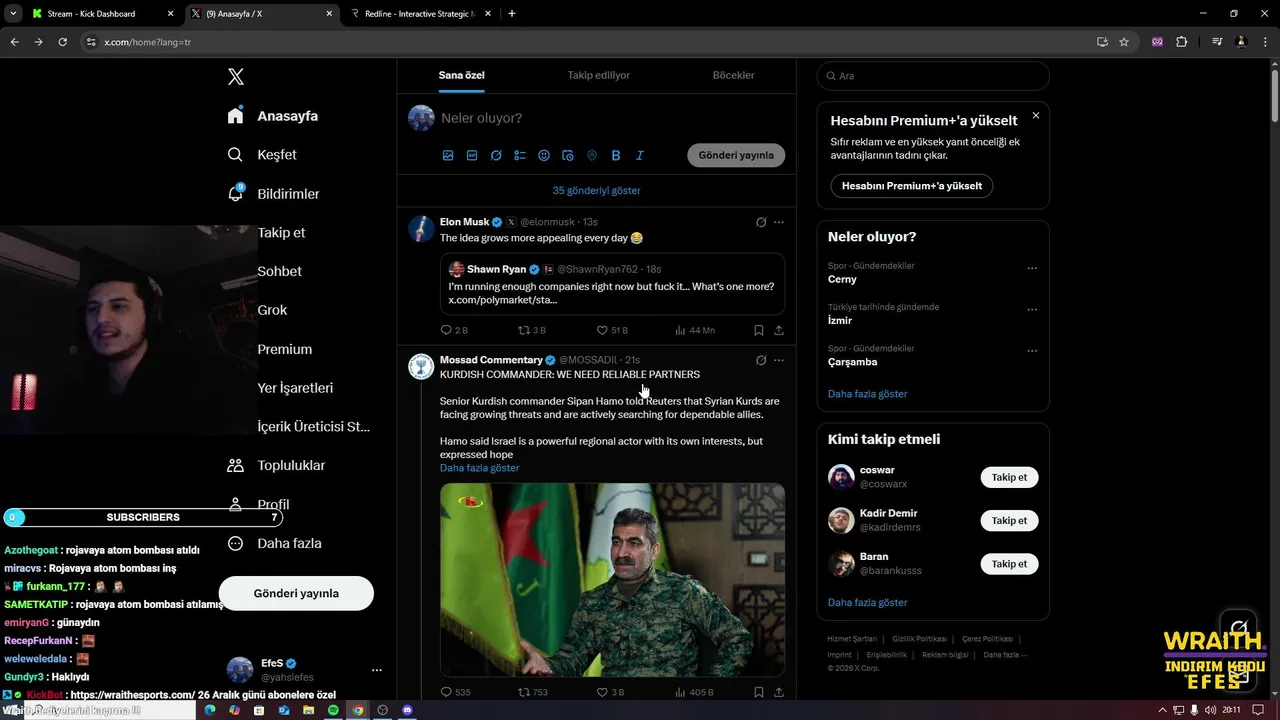This screenshot has height=720, width=1280.
Task: Use Grok enhance icon in composer
Action: pos(496,155)
